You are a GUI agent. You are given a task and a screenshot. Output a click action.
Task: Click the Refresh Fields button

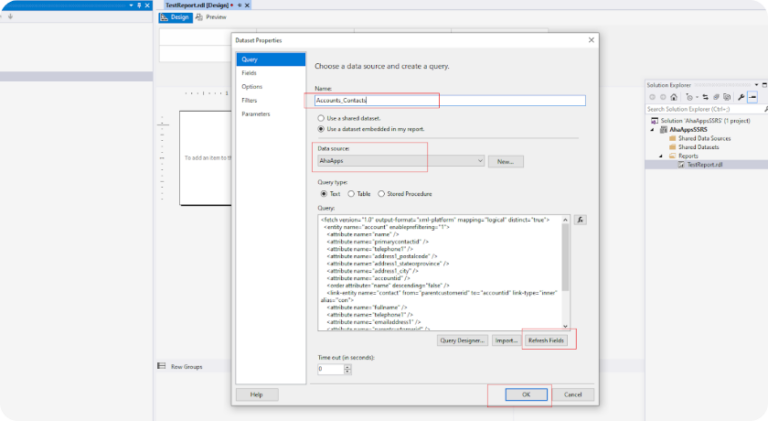547,341
